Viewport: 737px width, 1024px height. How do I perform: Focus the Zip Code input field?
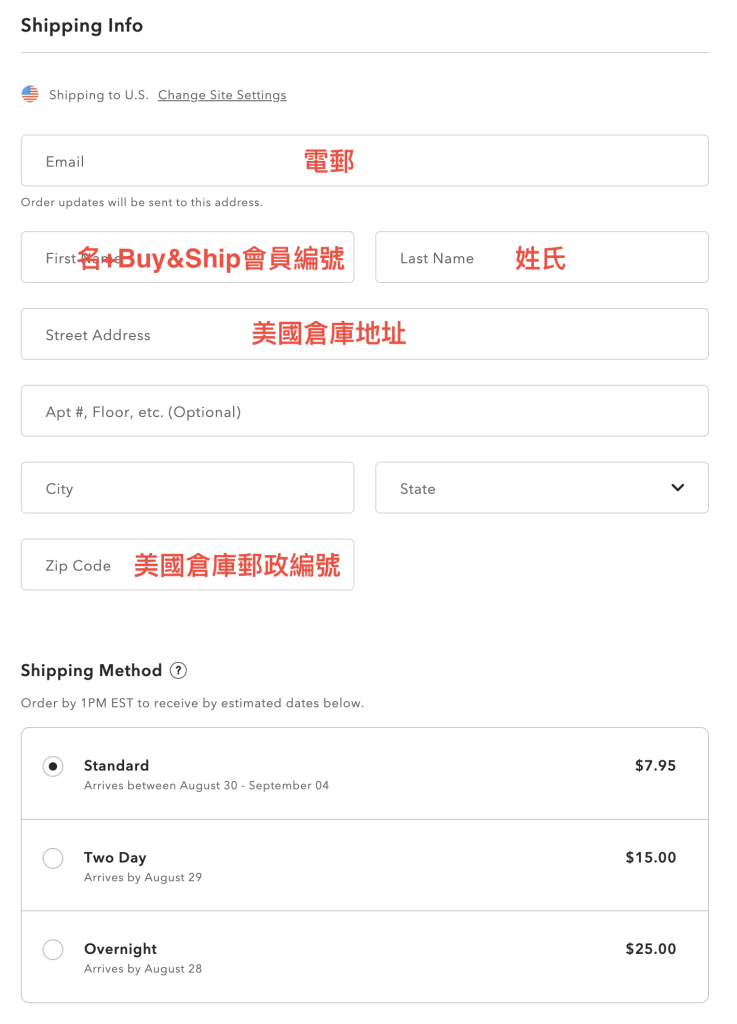[x=187, y=566]
